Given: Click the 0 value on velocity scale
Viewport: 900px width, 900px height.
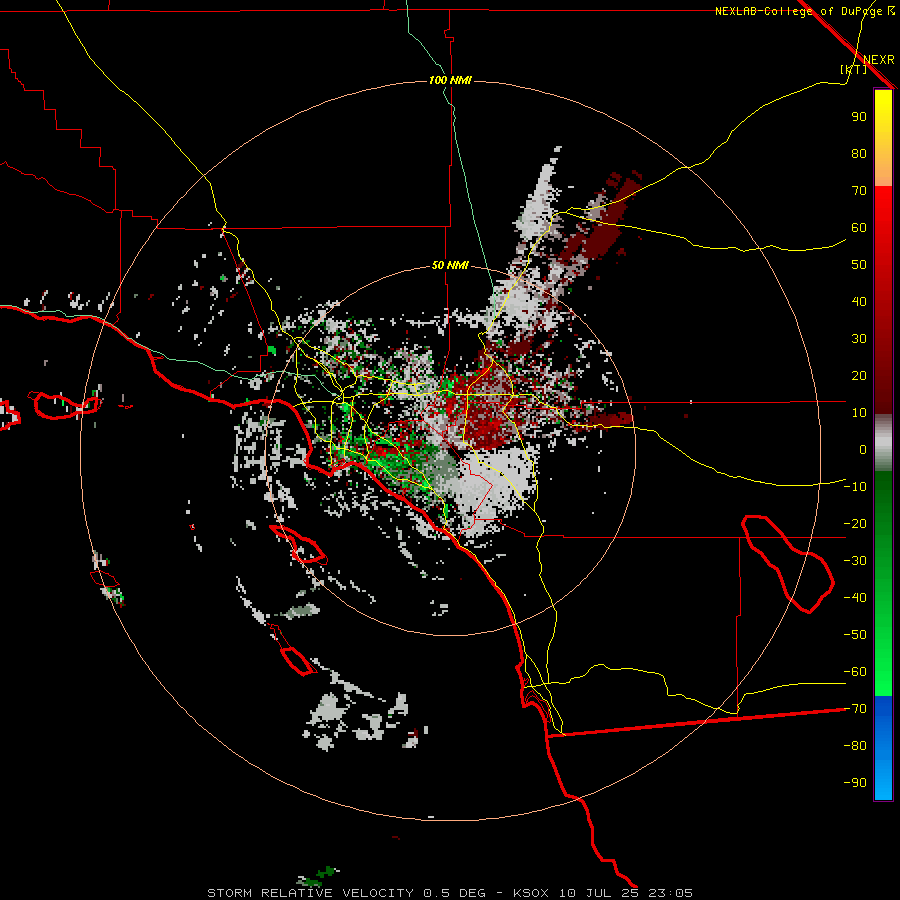Looking at the screenshot, I should (x=863, y=449).
